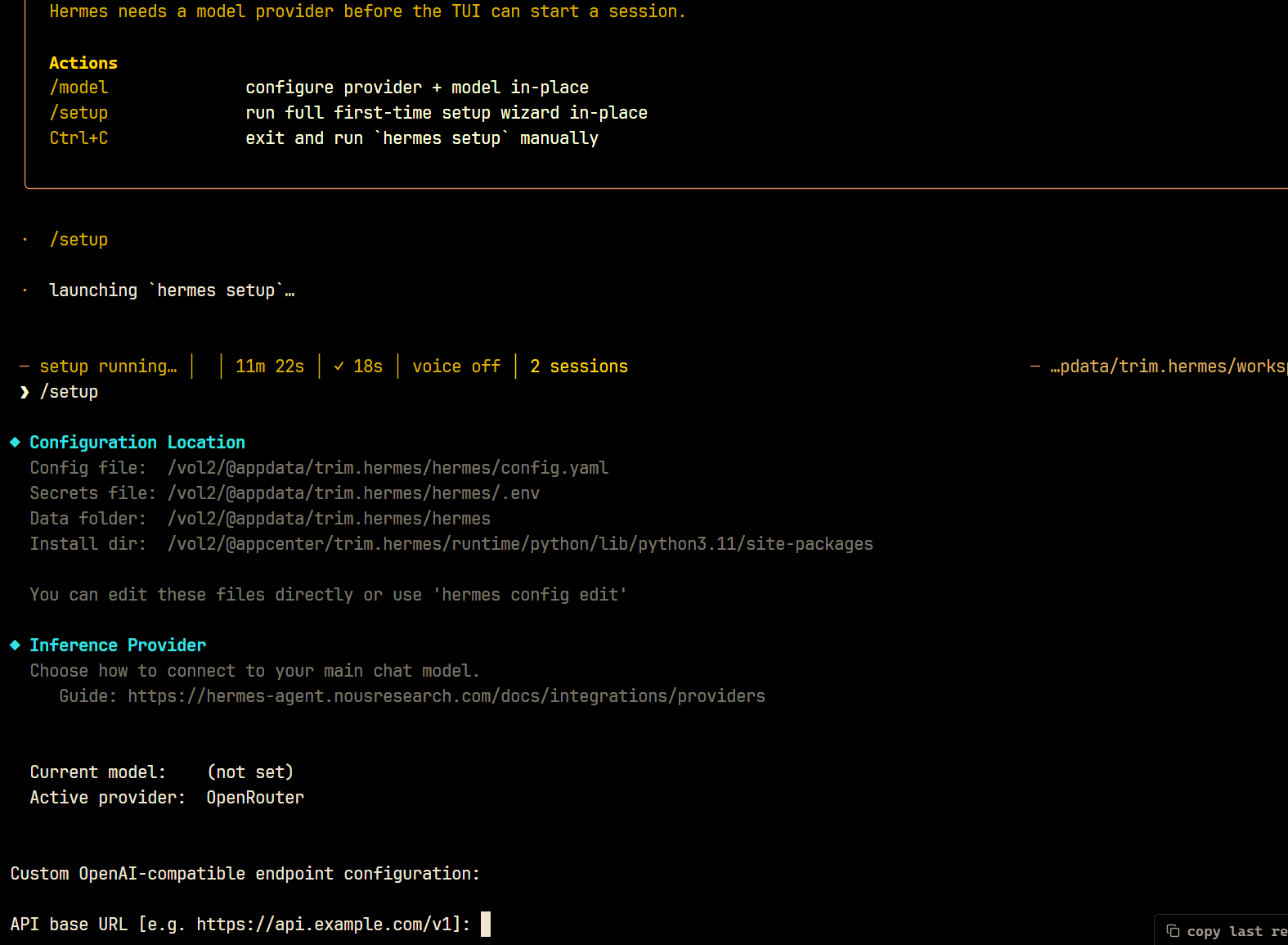Click the config.yaml file path
The image size is (1288, 945).
pyautogui.click(x=388, y=468)
